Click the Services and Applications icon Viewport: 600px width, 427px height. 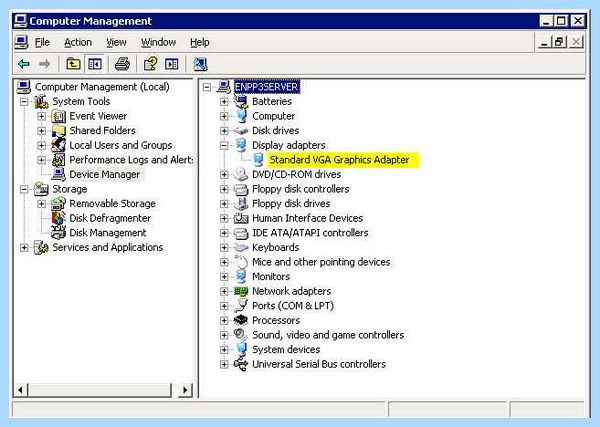click(41, 248)
